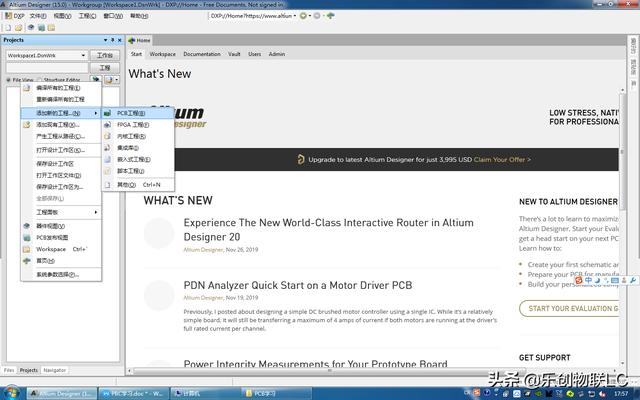This screenshot has height=400, width=640.
Task: Close the Projects panel
Action: pos(120,40)
